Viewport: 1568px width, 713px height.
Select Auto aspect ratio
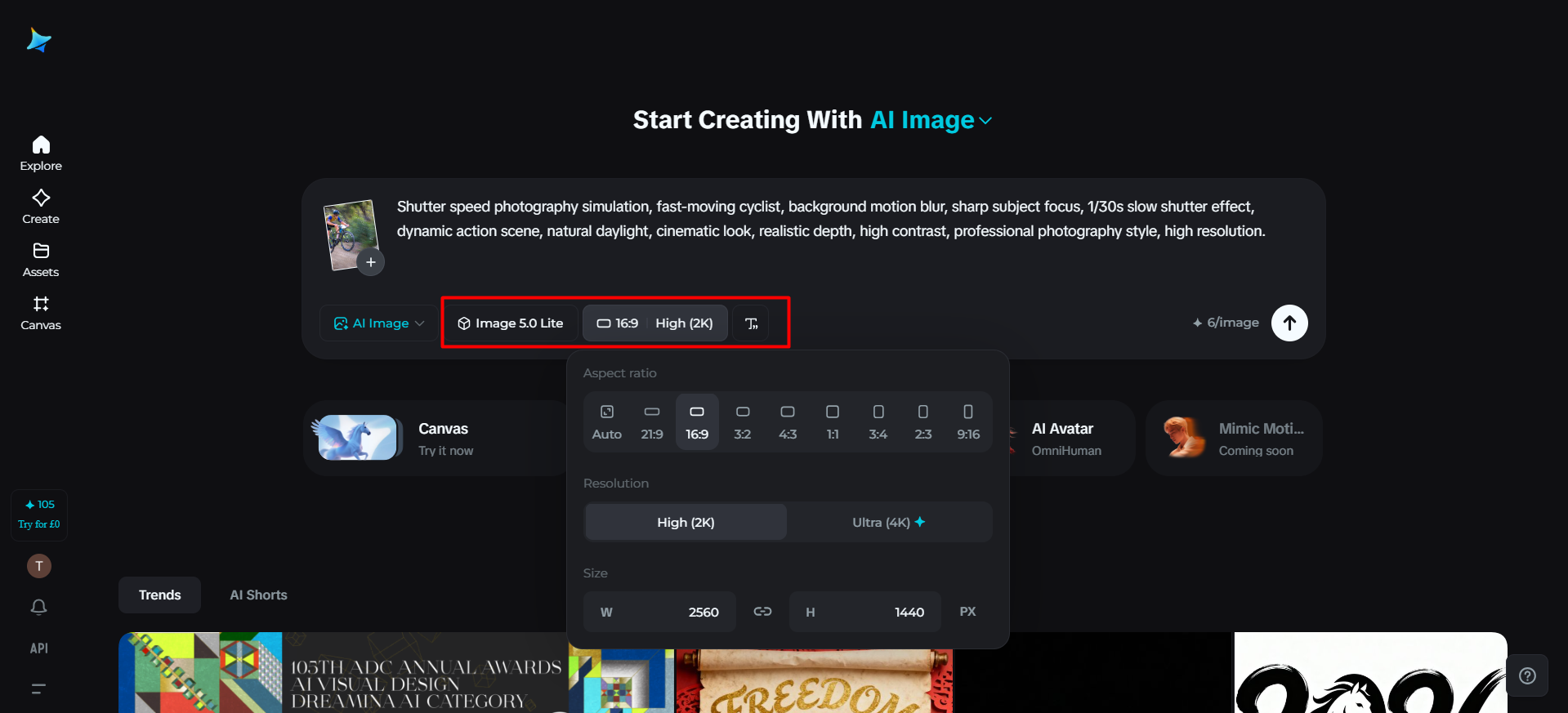607,422
